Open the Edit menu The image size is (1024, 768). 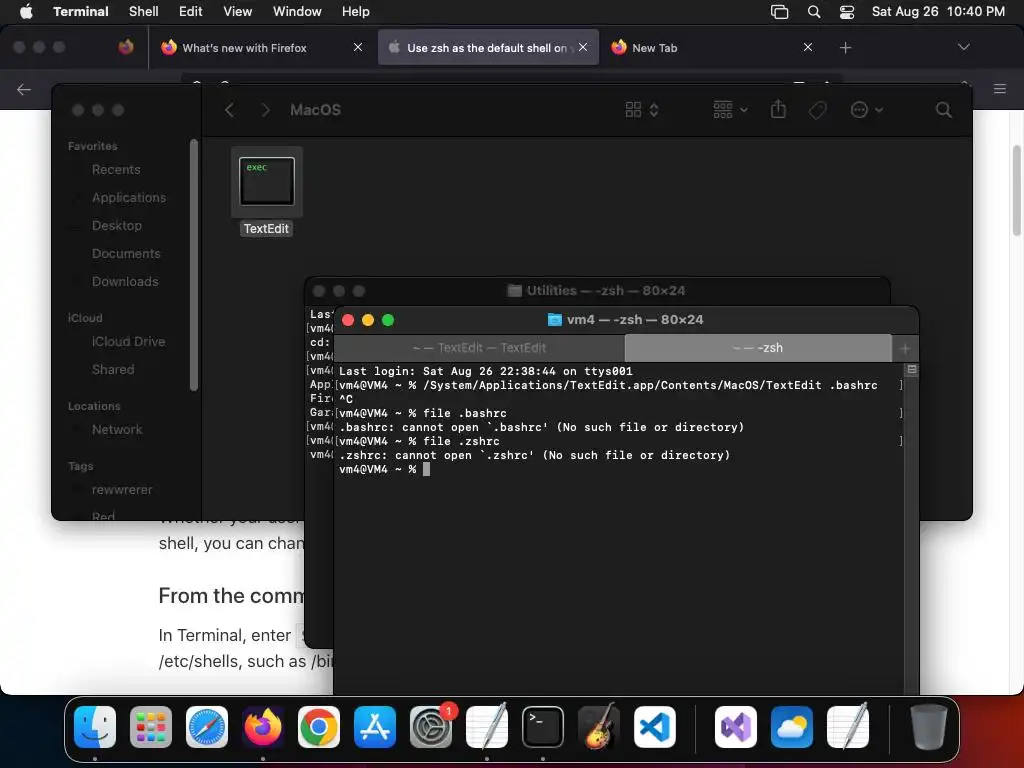click(190, 11)
